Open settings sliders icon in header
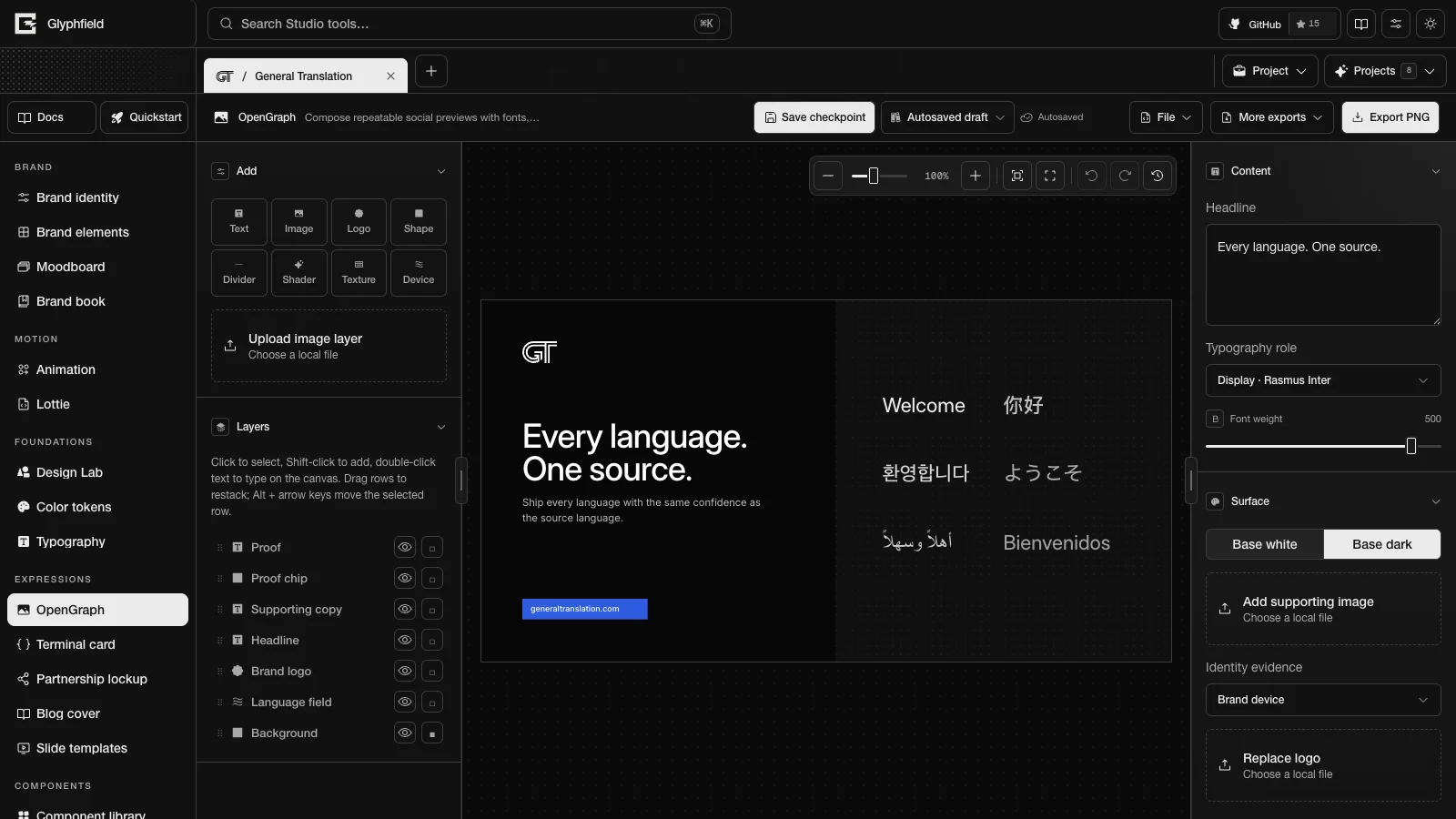The width and height of the screenshot is (1456, 819). [x=1396, y=24]
